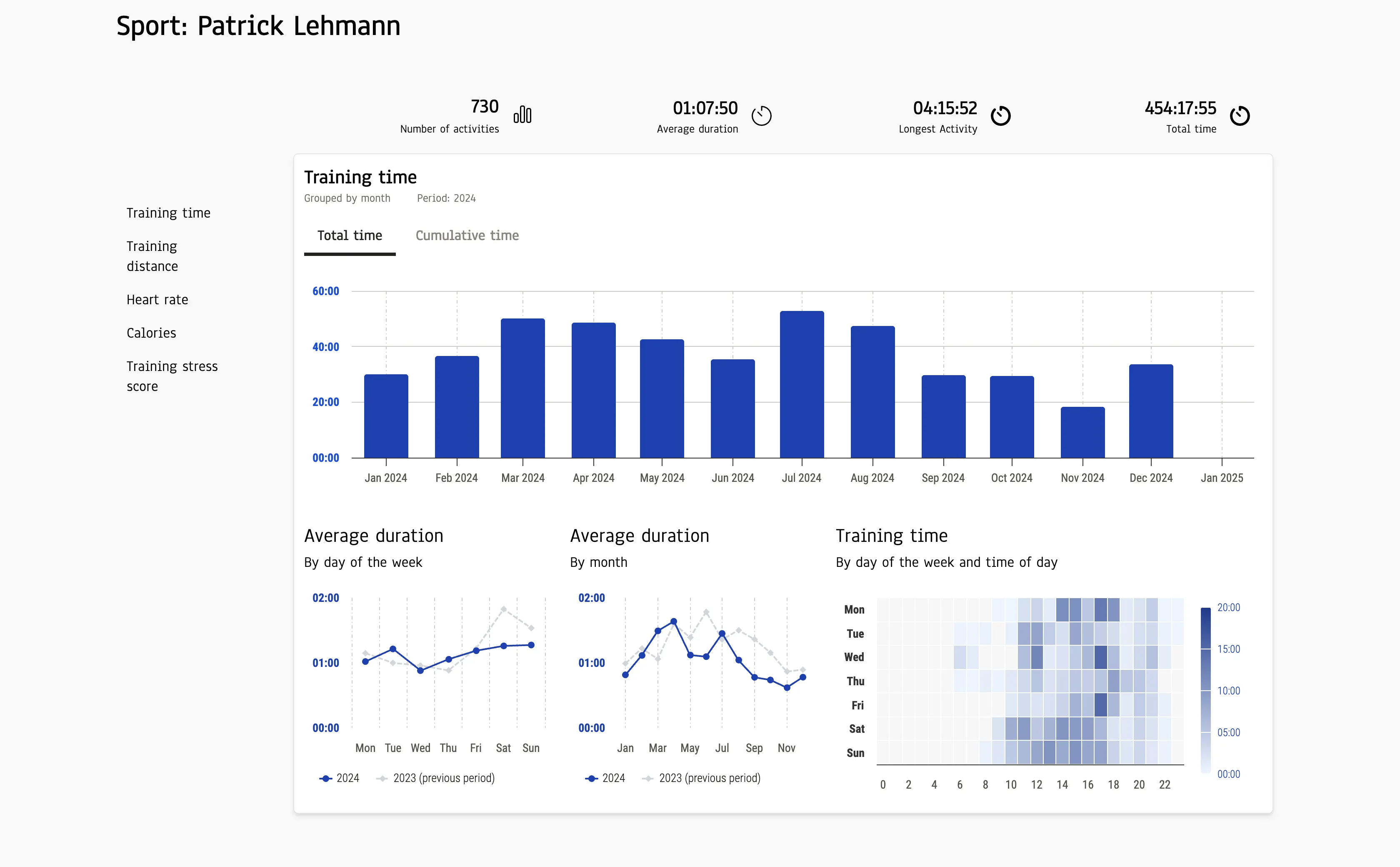Click the Sunday data point on 2024 line
Viewport: 1400px width, 867px height.
pos(531,645)
